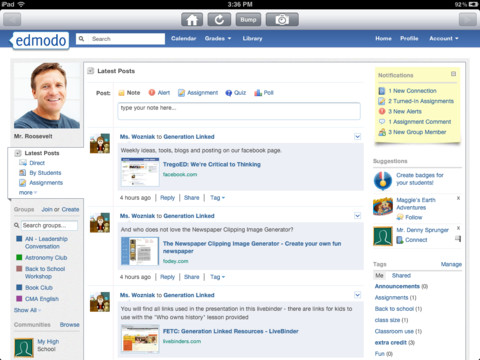The width and height of the screenshot is (480, 360).
Task: View 2 Turned-In Assignments notification
Action: pyautogui.click(x=416, y=101)
